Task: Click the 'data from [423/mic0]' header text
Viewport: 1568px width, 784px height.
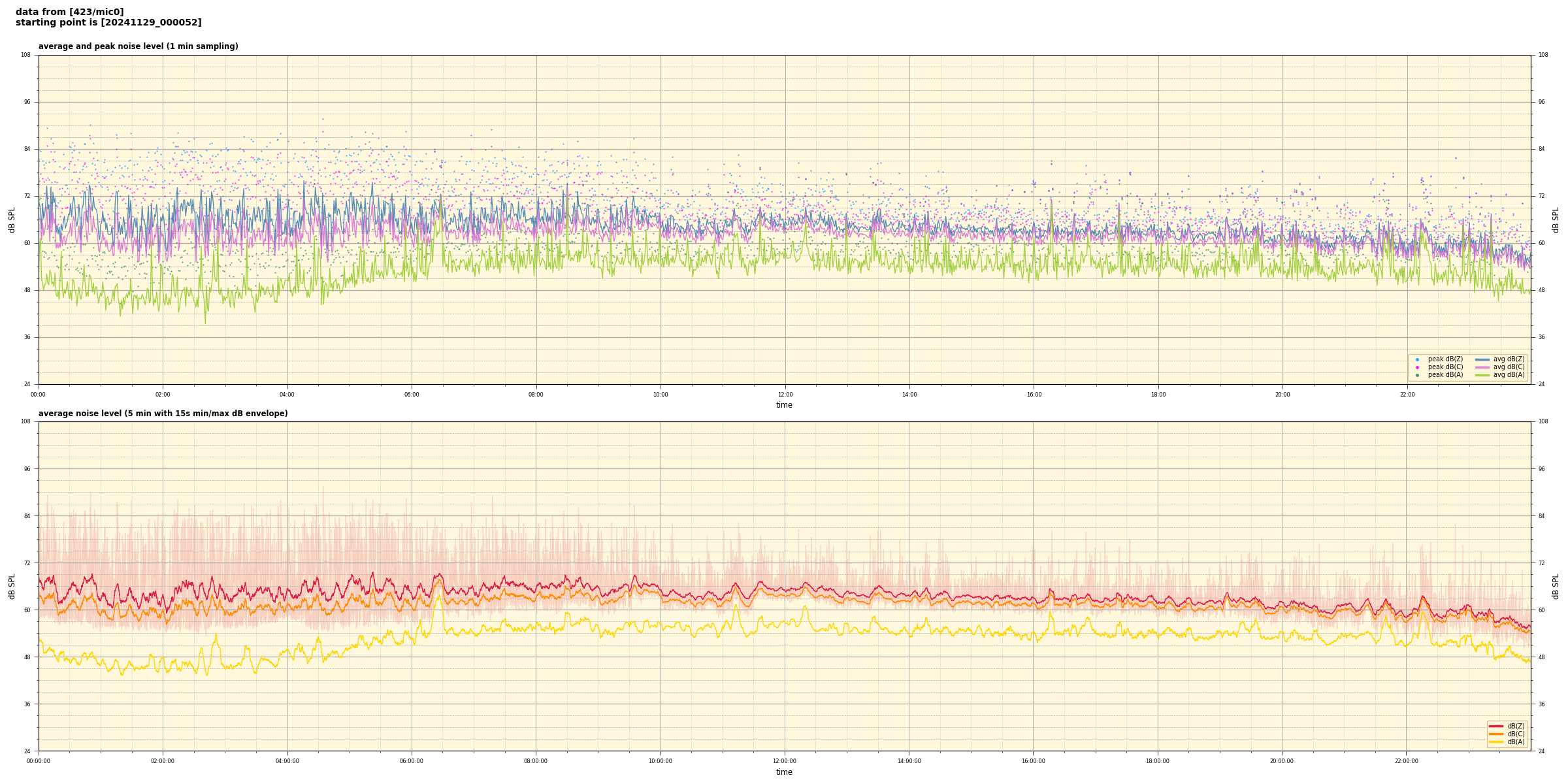Action: click(x=69, y=12)
